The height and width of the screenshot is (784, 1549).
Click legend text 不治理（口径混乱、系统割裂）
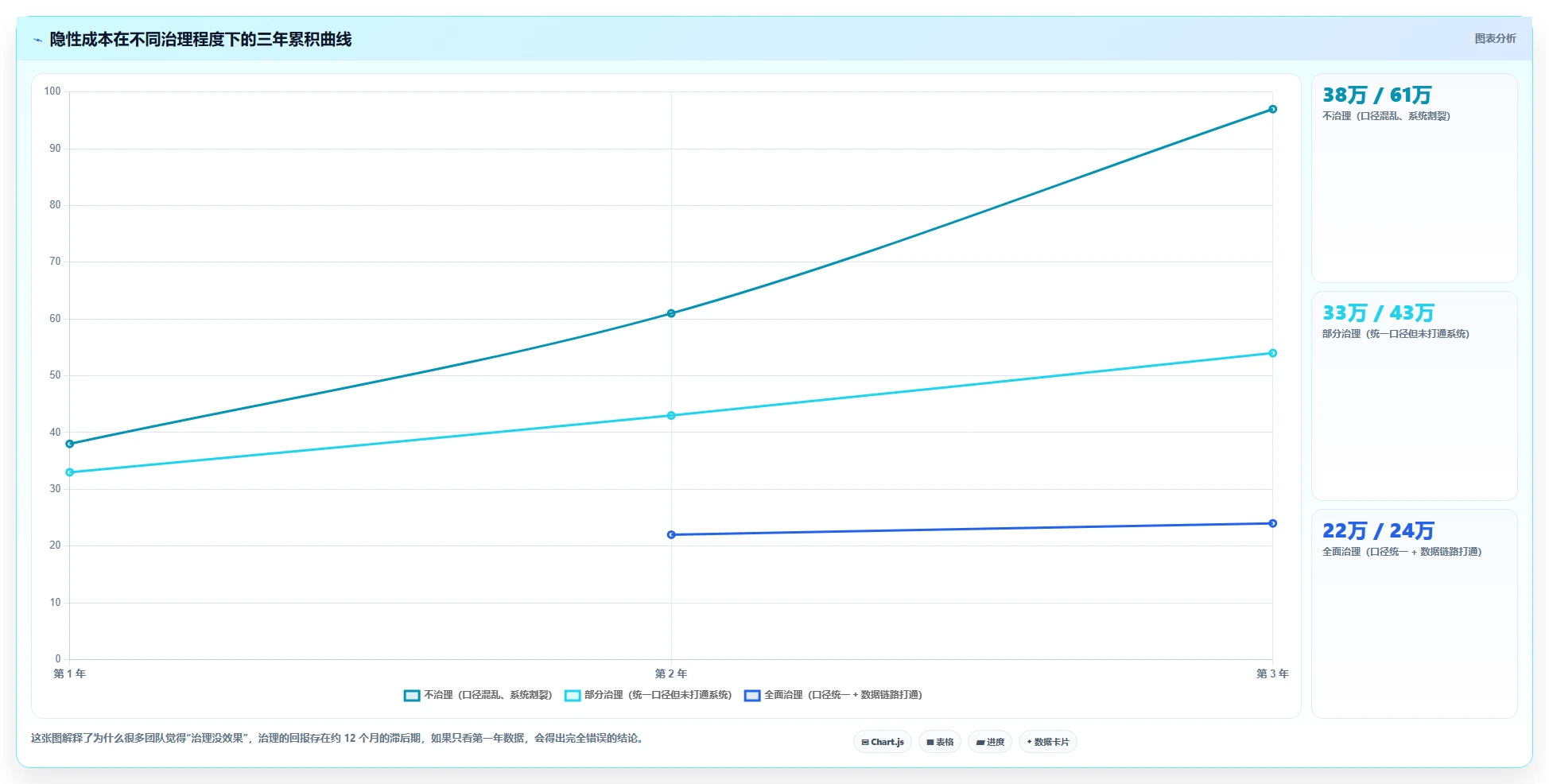488,695
